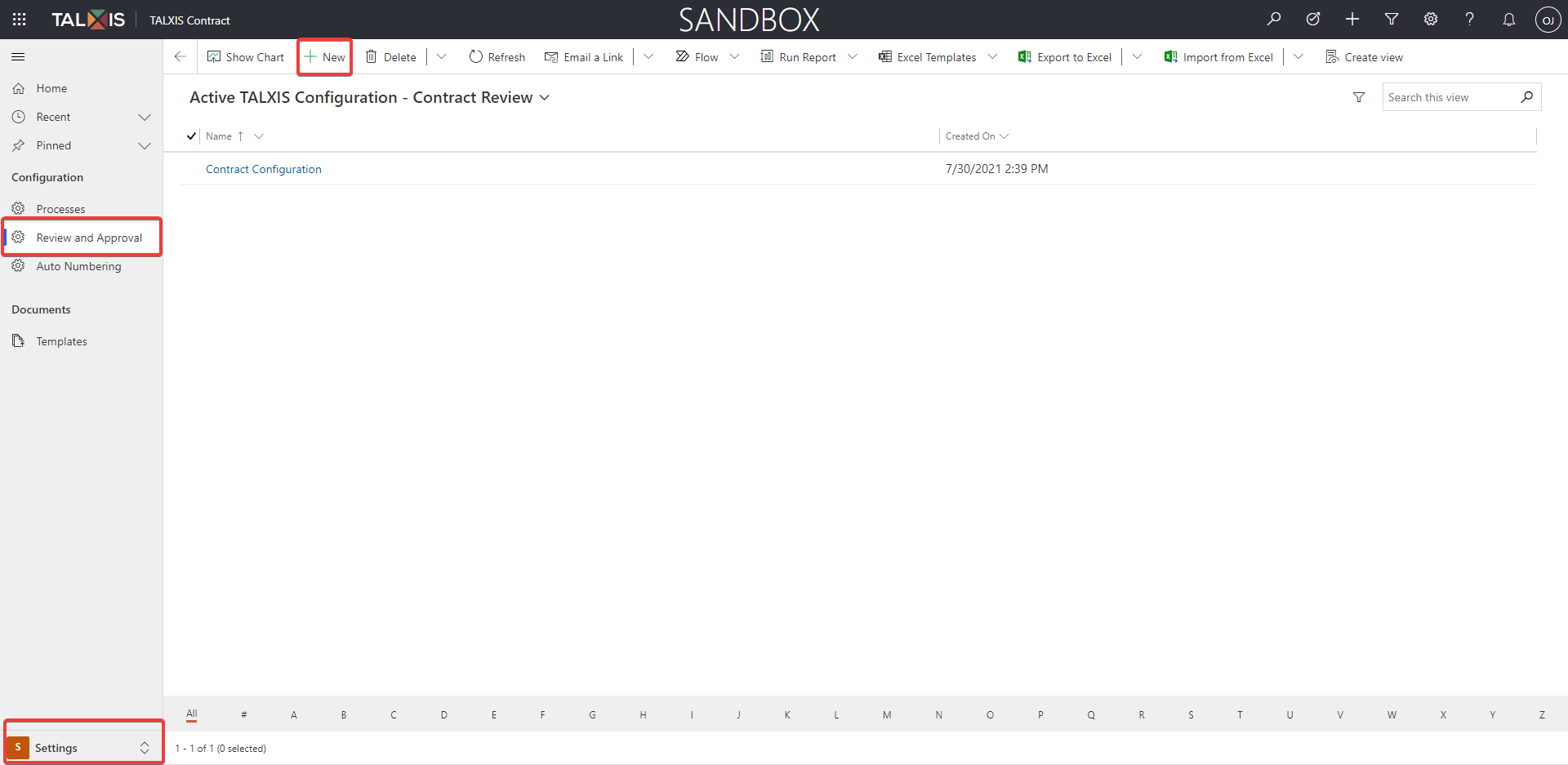Expand the Email a Link dropdown arrow
The image size is (1568, 765).
click(648, 57)
